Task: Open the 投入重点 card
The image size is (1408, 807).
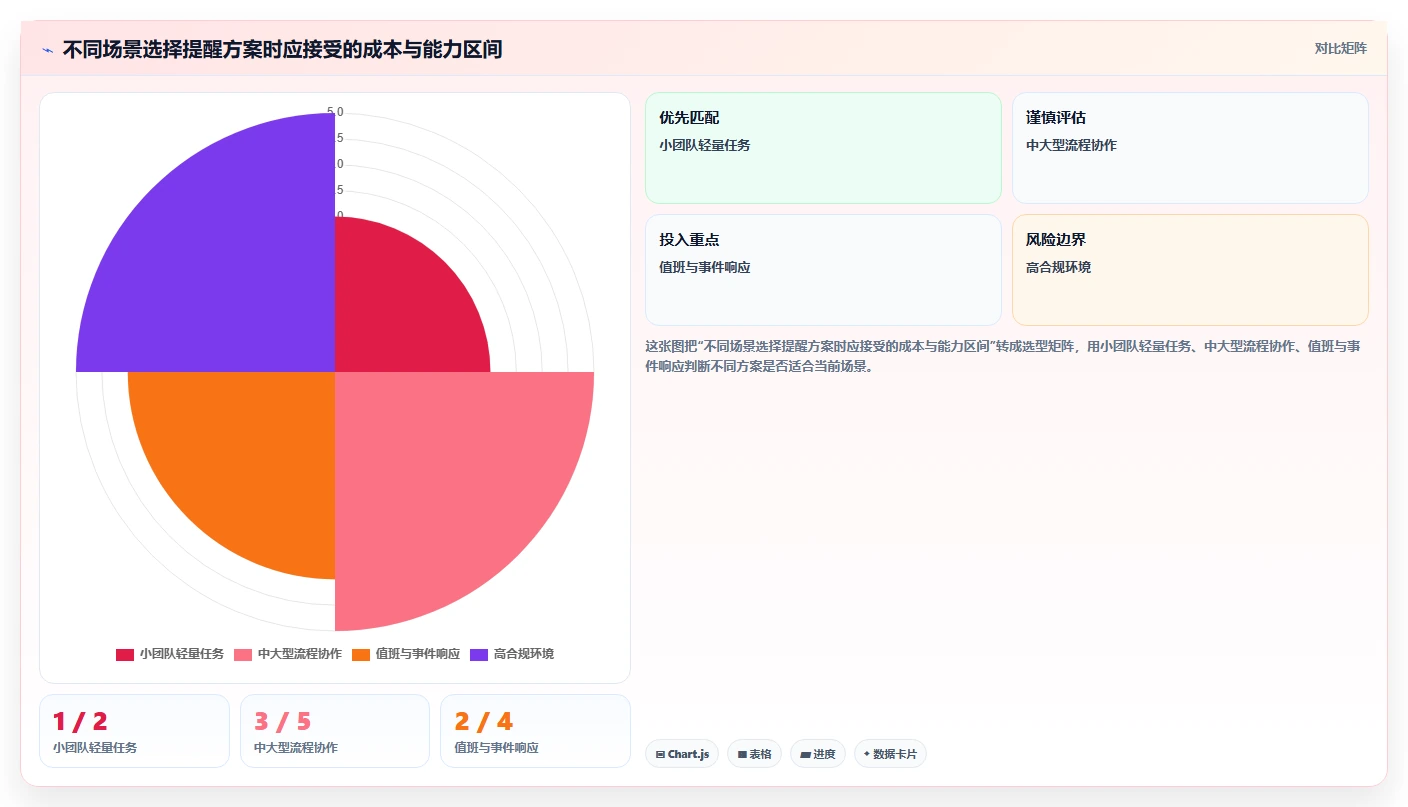Action: click(823, 270)
